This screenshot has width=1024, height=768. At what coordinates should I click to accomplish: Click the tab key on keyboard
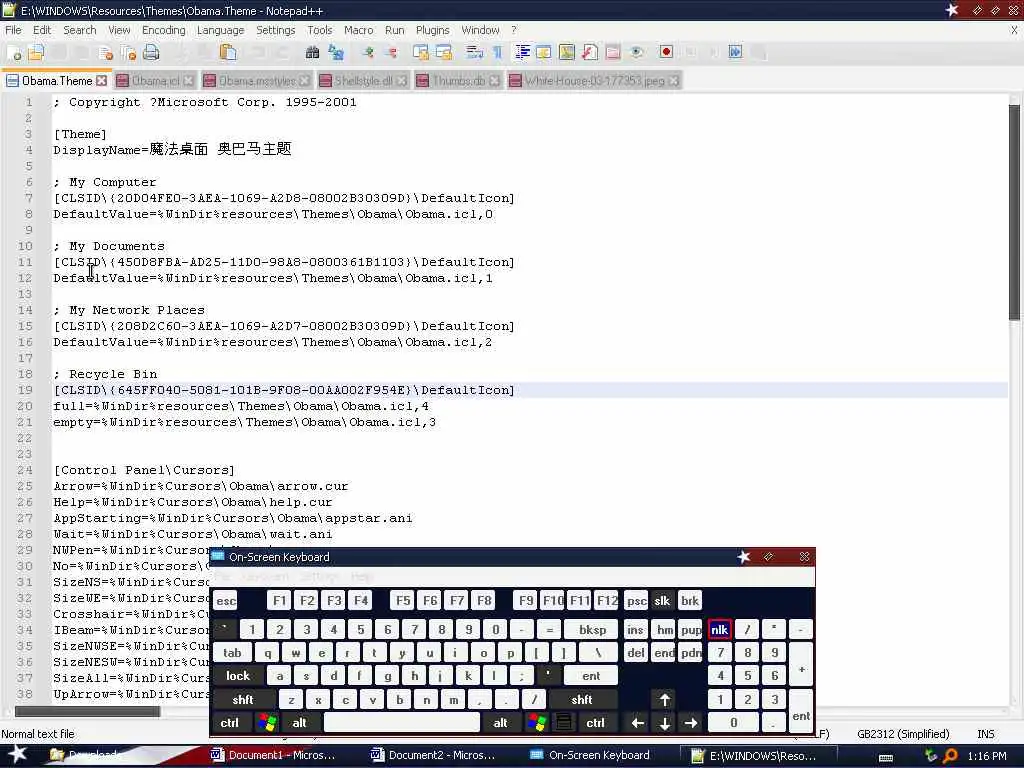point(232,652)
